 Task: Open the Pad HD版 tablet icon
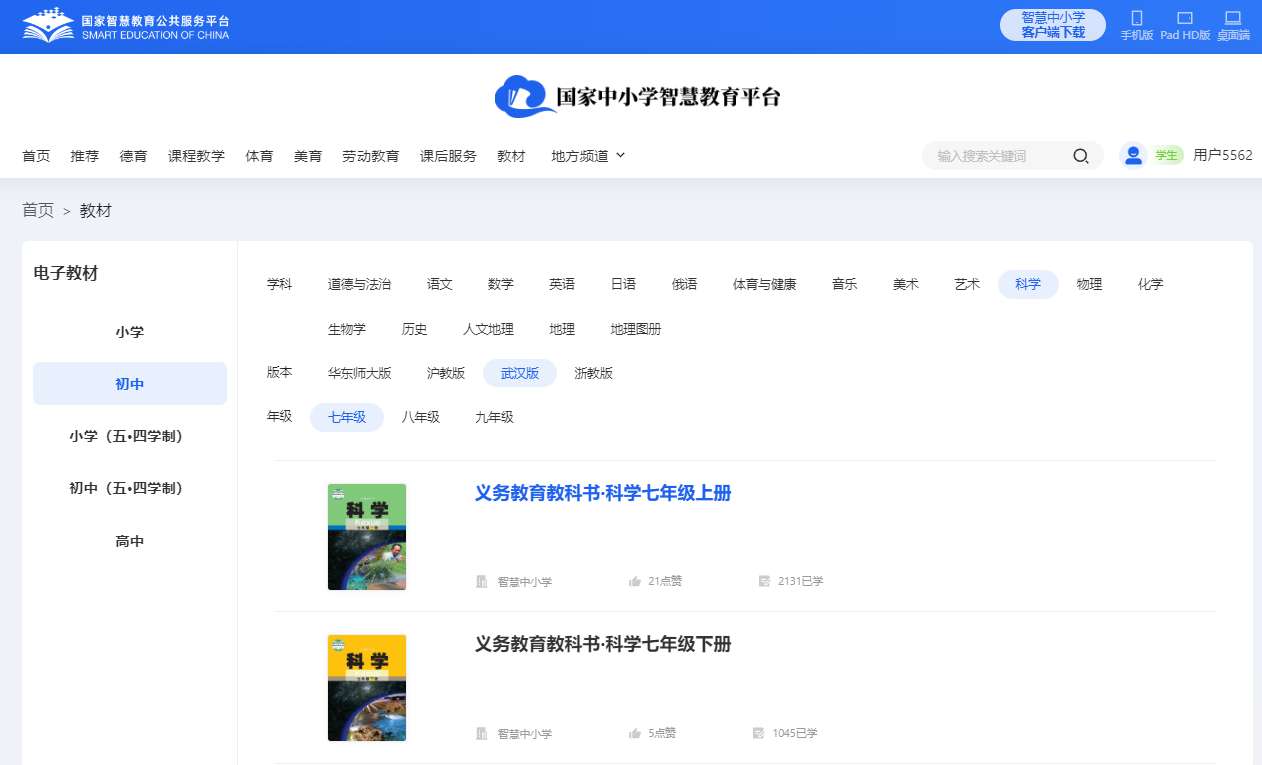coord(1185,18)
